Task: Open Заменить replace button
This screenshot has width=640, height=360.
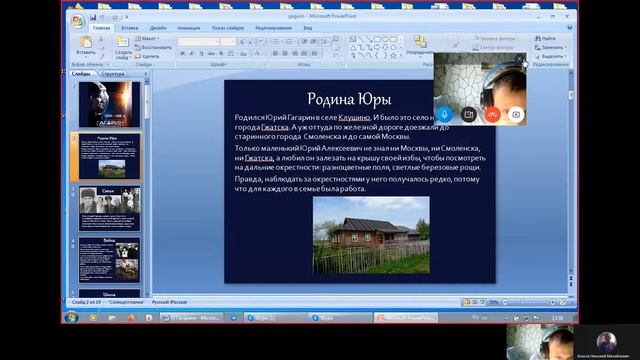Action: tap(551, 47)
